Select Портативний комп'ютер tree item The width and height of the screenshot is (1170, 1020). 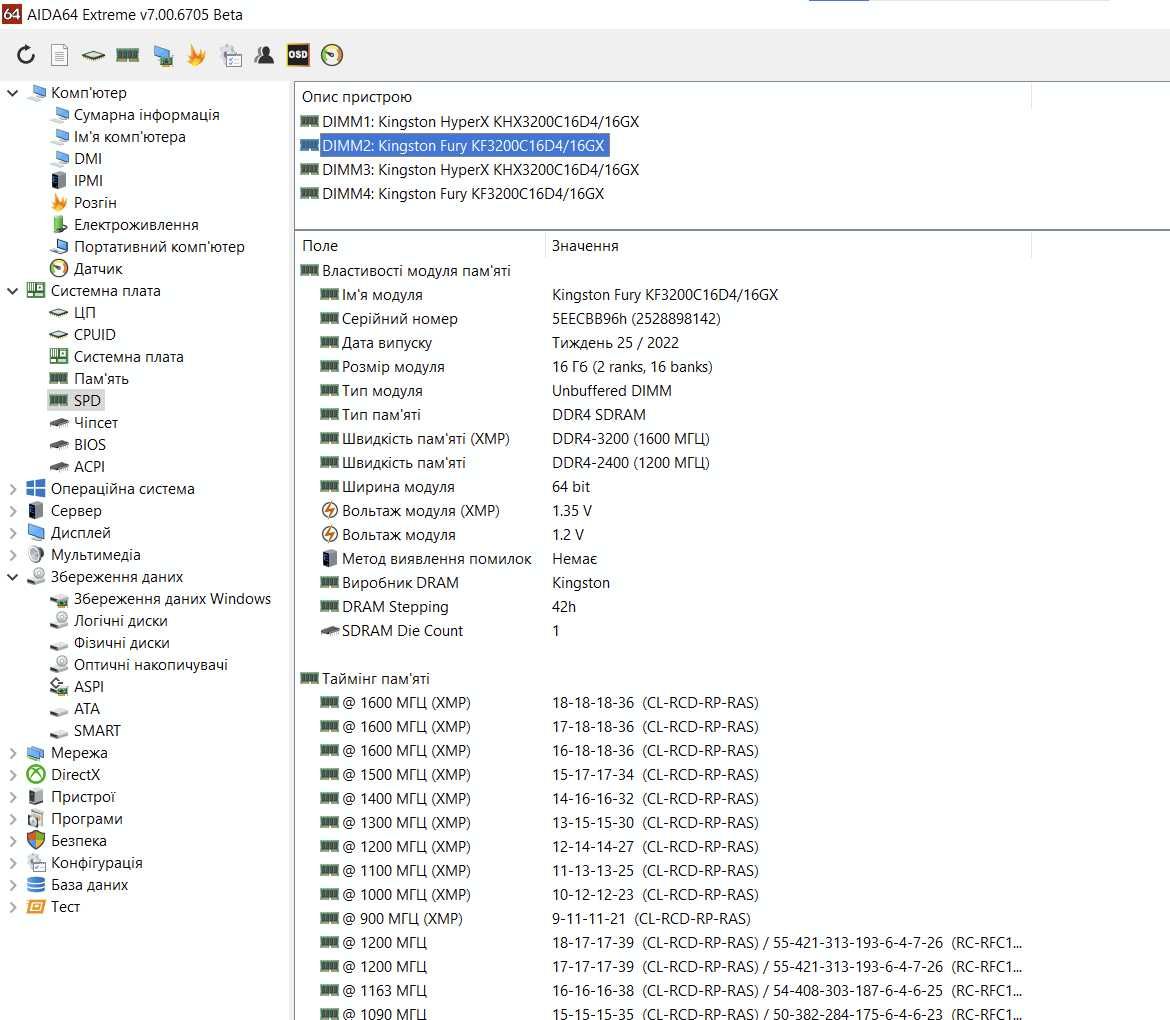(x=159, y=247)
